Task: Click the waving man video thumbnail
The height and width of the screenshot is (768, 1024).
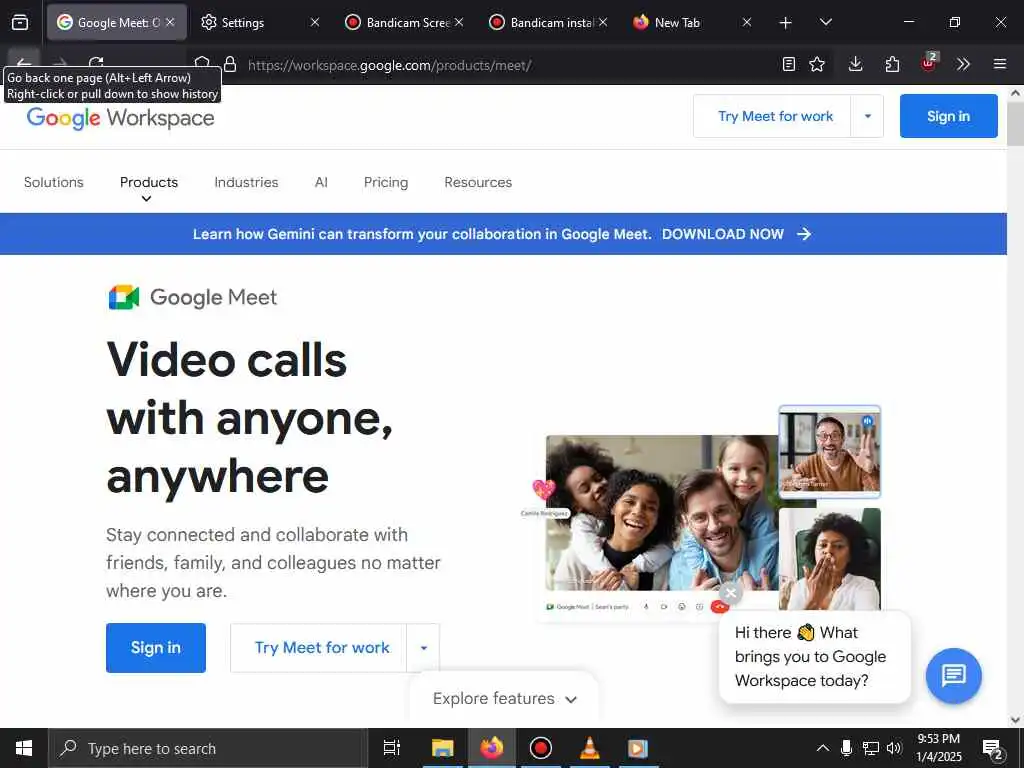Action: 829,452
